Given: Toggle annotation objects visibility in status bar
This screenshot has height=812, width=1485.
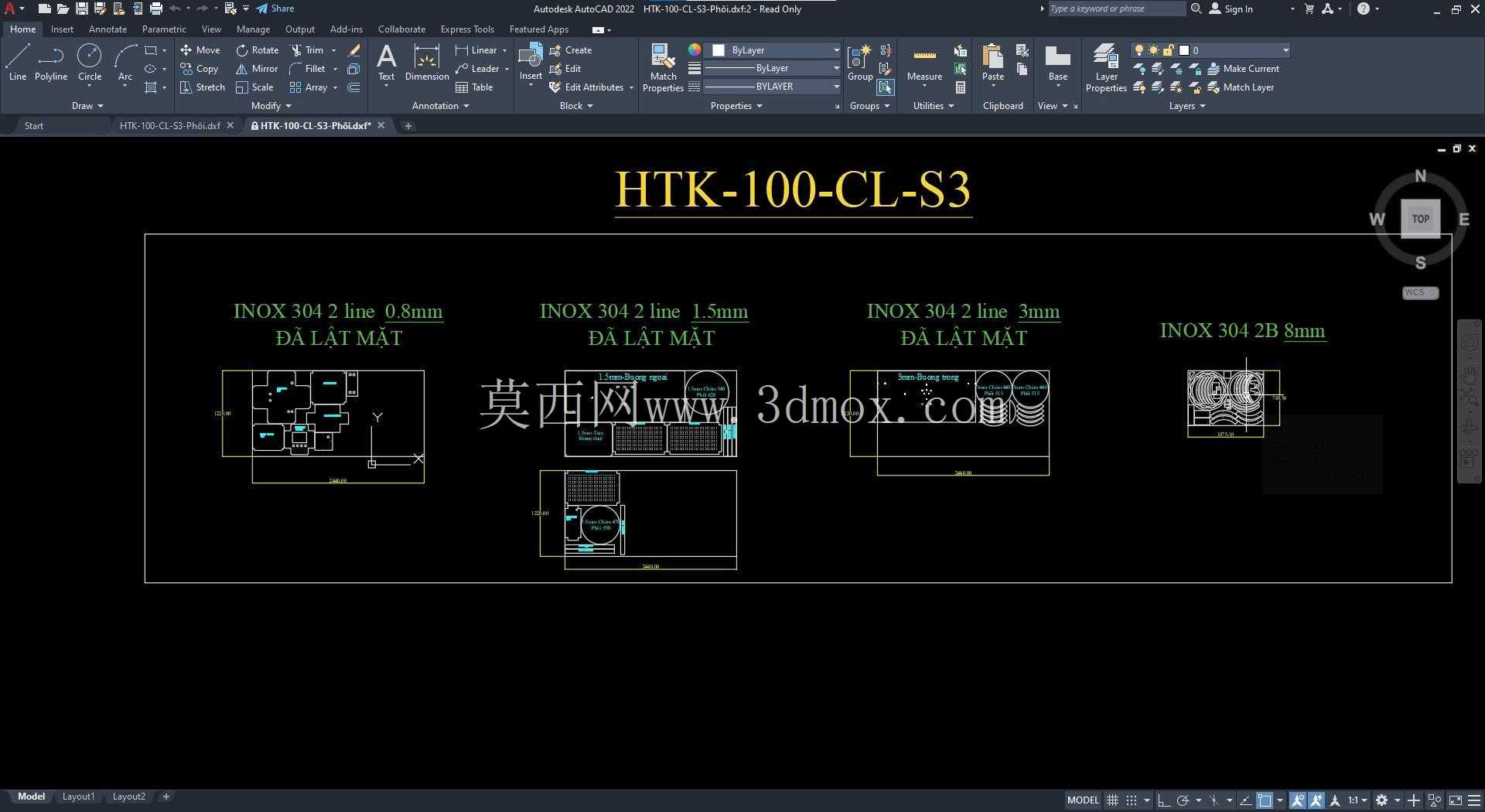Looking at the screenshot, I should pos(1298,800).
